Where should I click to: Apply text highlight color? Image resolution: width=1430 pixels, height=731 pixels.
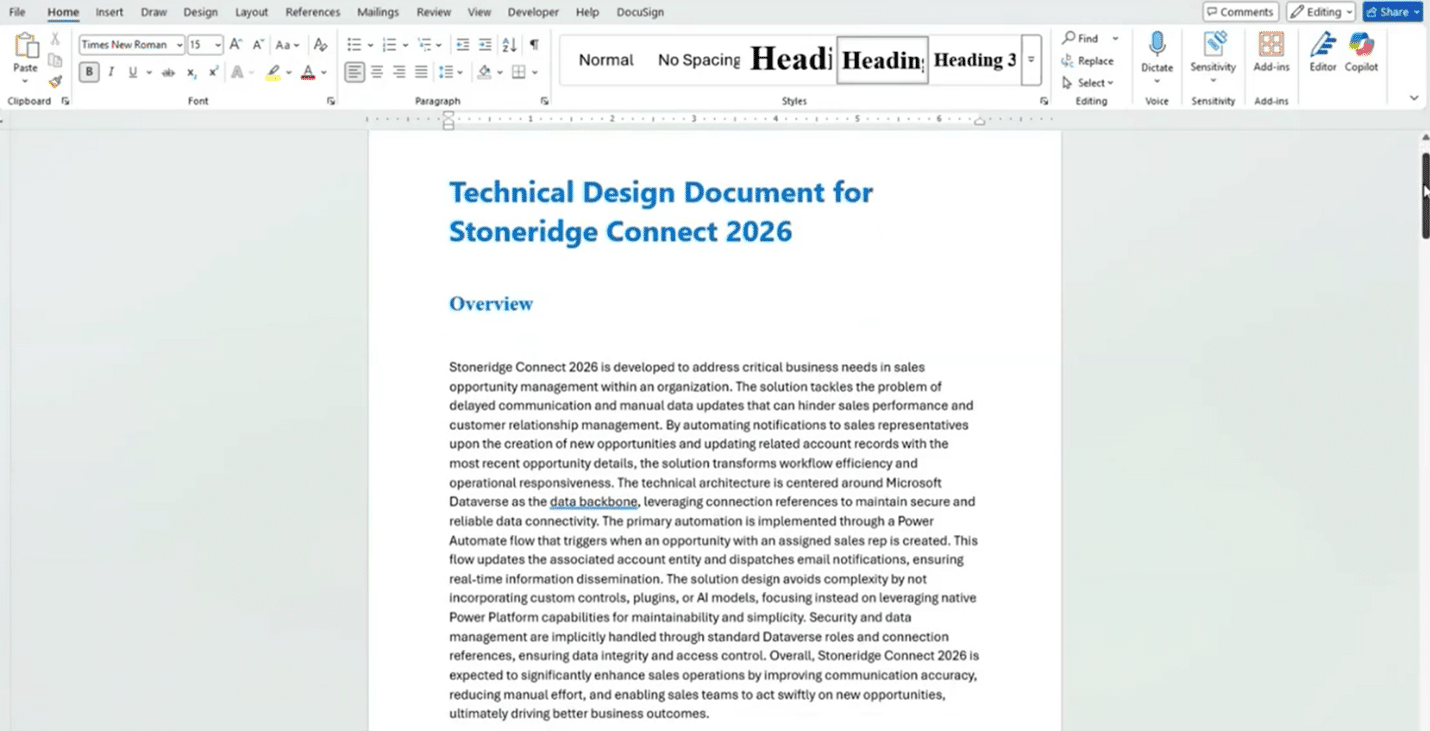(x=272, y=72)
